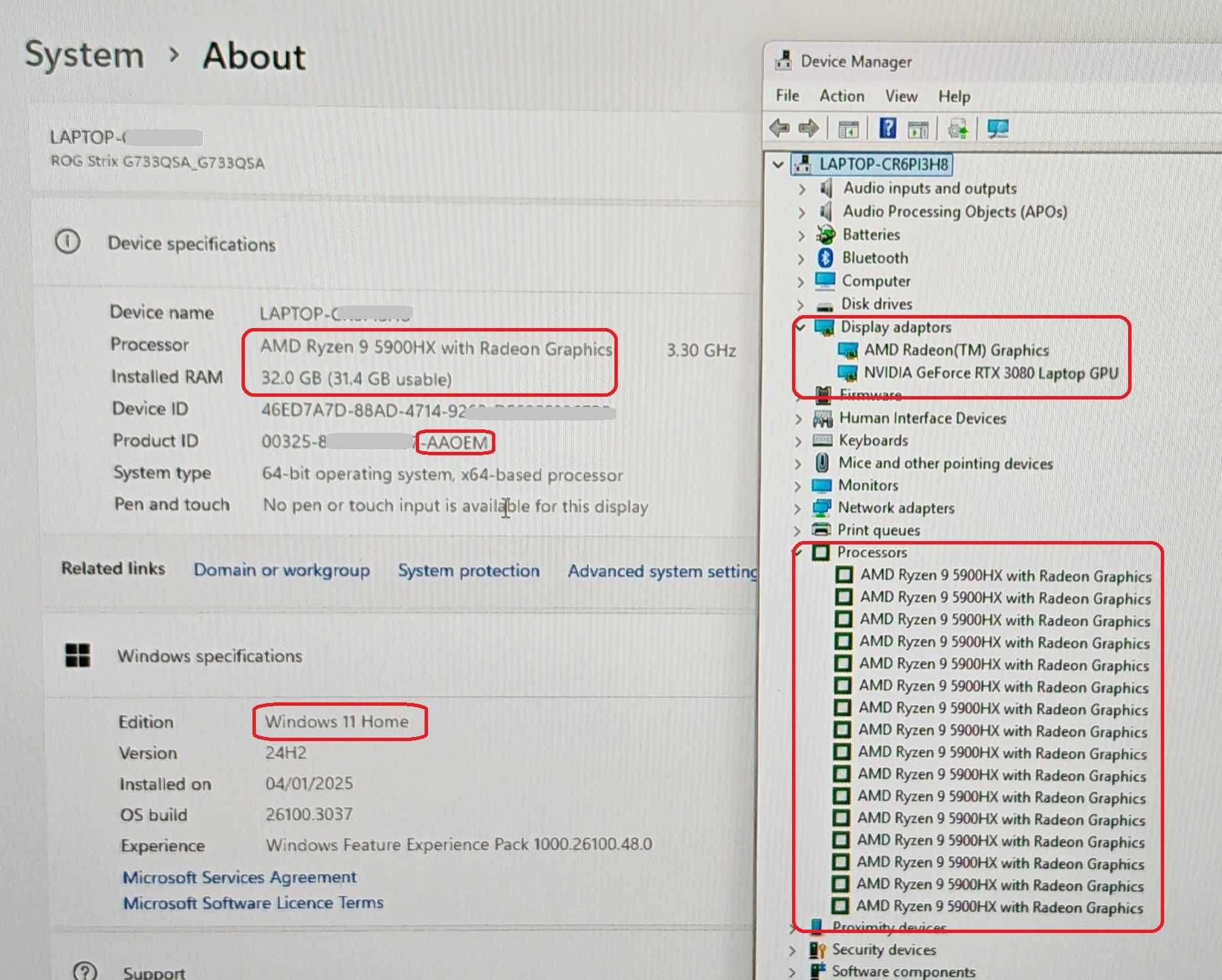Click the Human Interface Devices icon
This screenshot has height=980, width=1222.
[823, 418]
